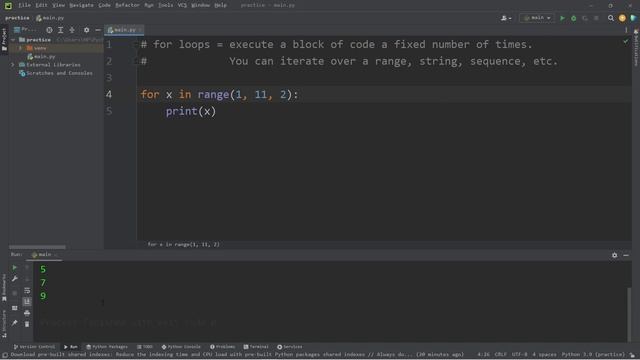Open Problems tool window
The height and width of the screenshot is (360, 640).
coord(222,347)
